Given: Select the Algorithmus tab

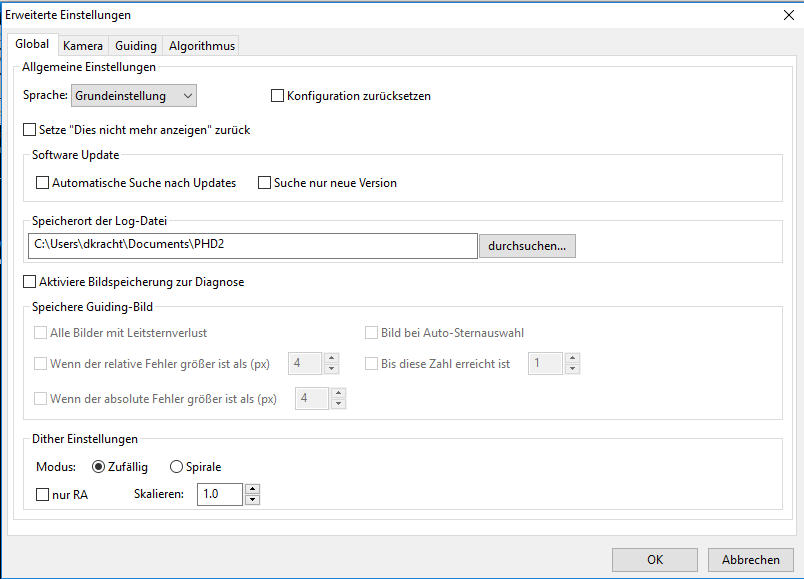Looking at the screenshot, I should click(201, 46).
